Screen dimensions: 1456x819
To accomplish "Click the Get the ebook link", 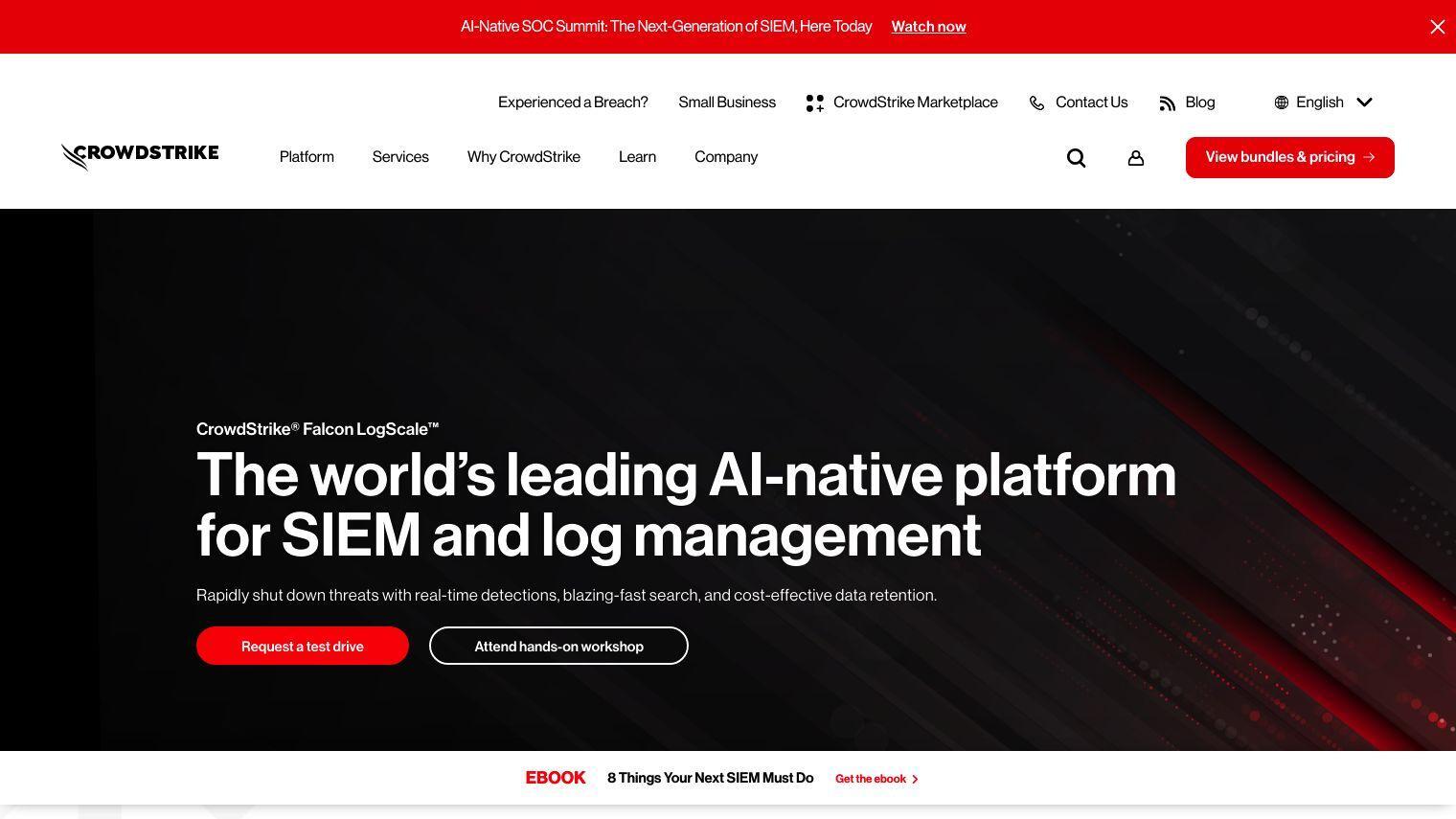I will coord(876,779).
